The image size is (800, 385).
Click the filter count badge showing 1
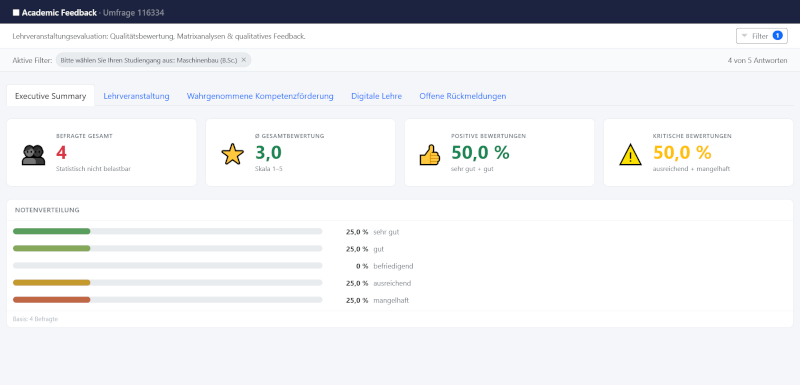point(778,36)
